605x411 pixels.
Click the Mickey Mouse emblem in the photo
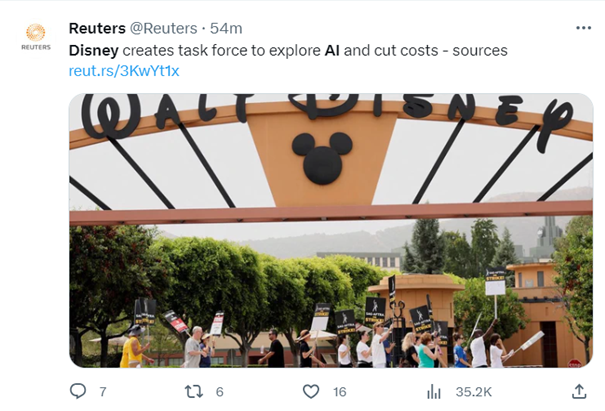322,158
